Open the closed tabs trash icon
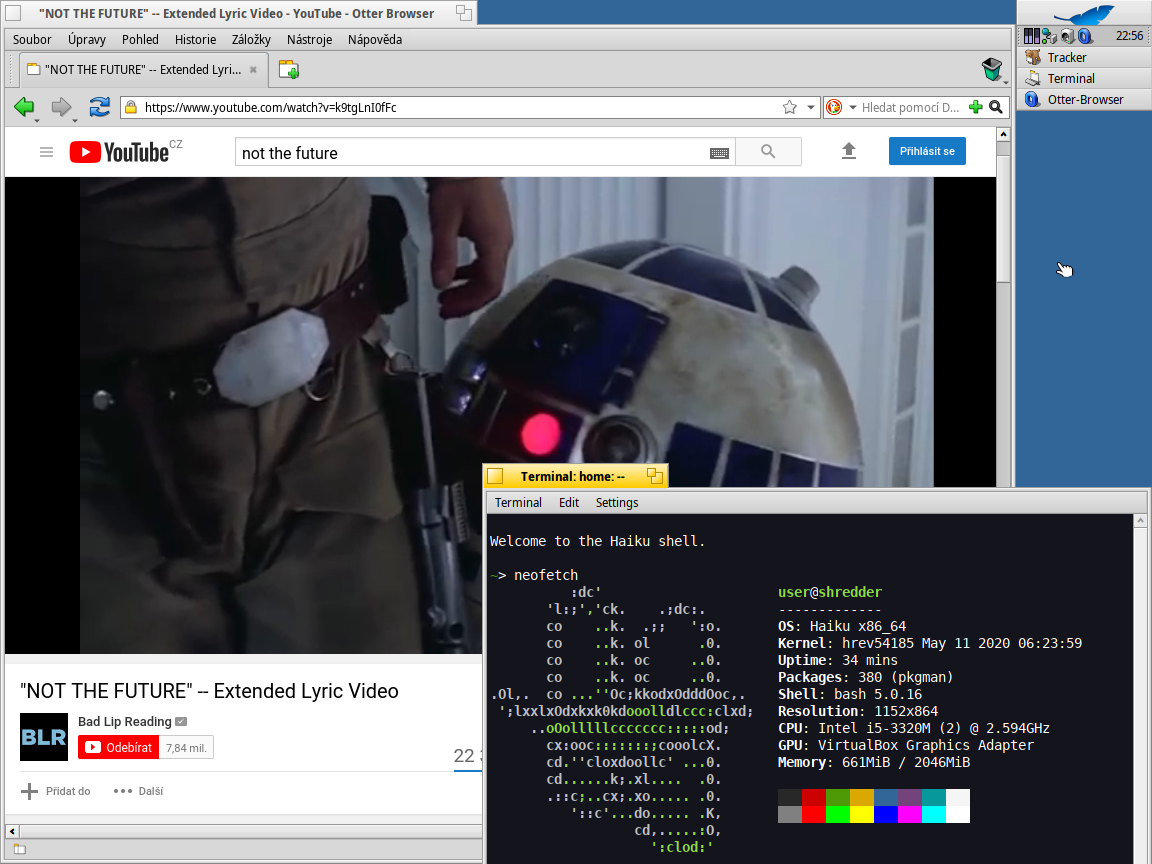The width and height of the screenshot is (1152, 864). click(992, 70)
